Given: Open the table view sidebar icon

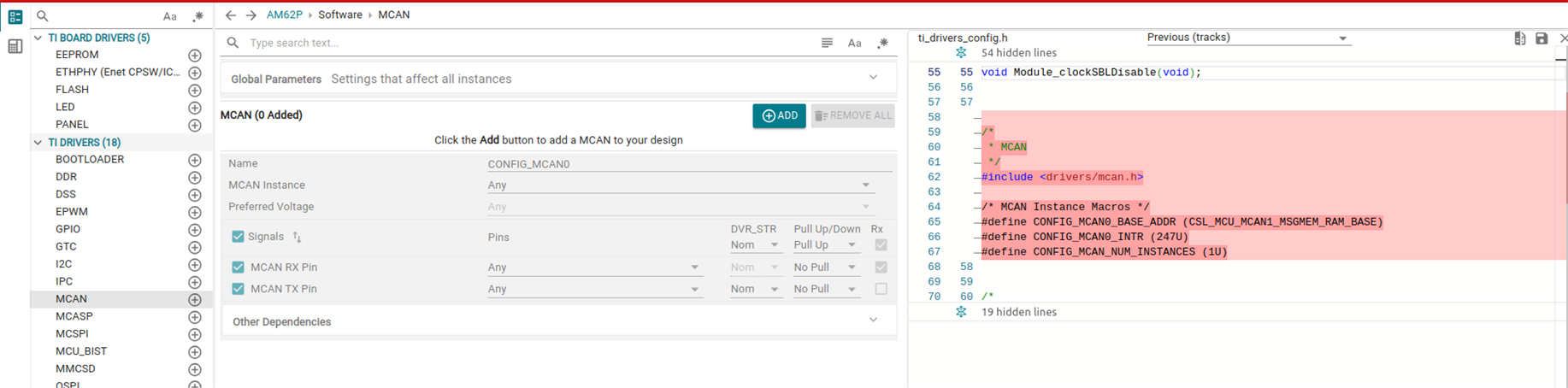Looking at the screenshot, I should (x=15, y=47).
